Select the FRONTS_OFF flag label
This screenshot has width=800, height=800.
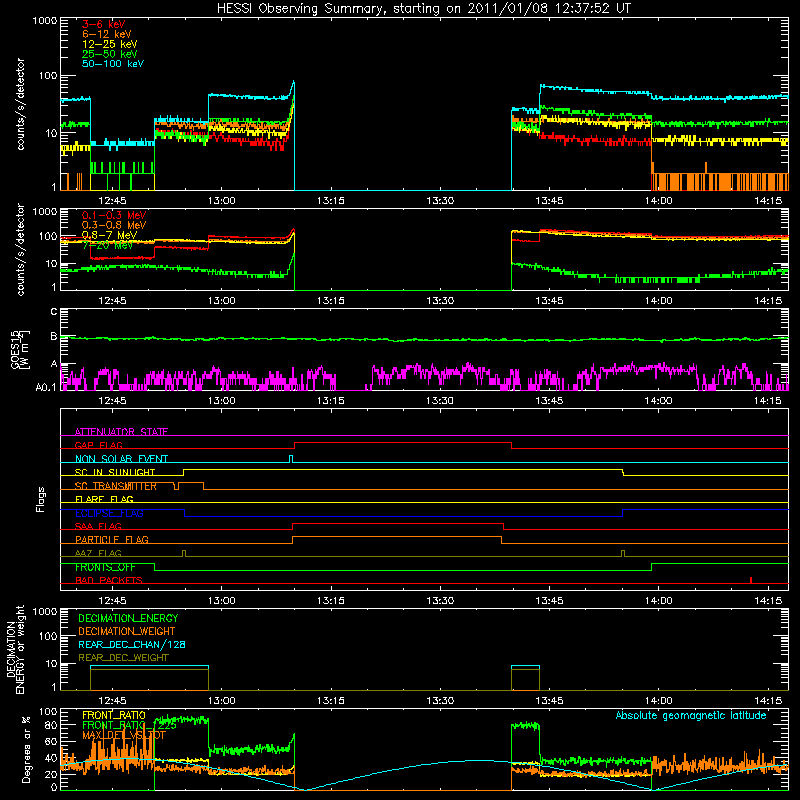[105, 567]
